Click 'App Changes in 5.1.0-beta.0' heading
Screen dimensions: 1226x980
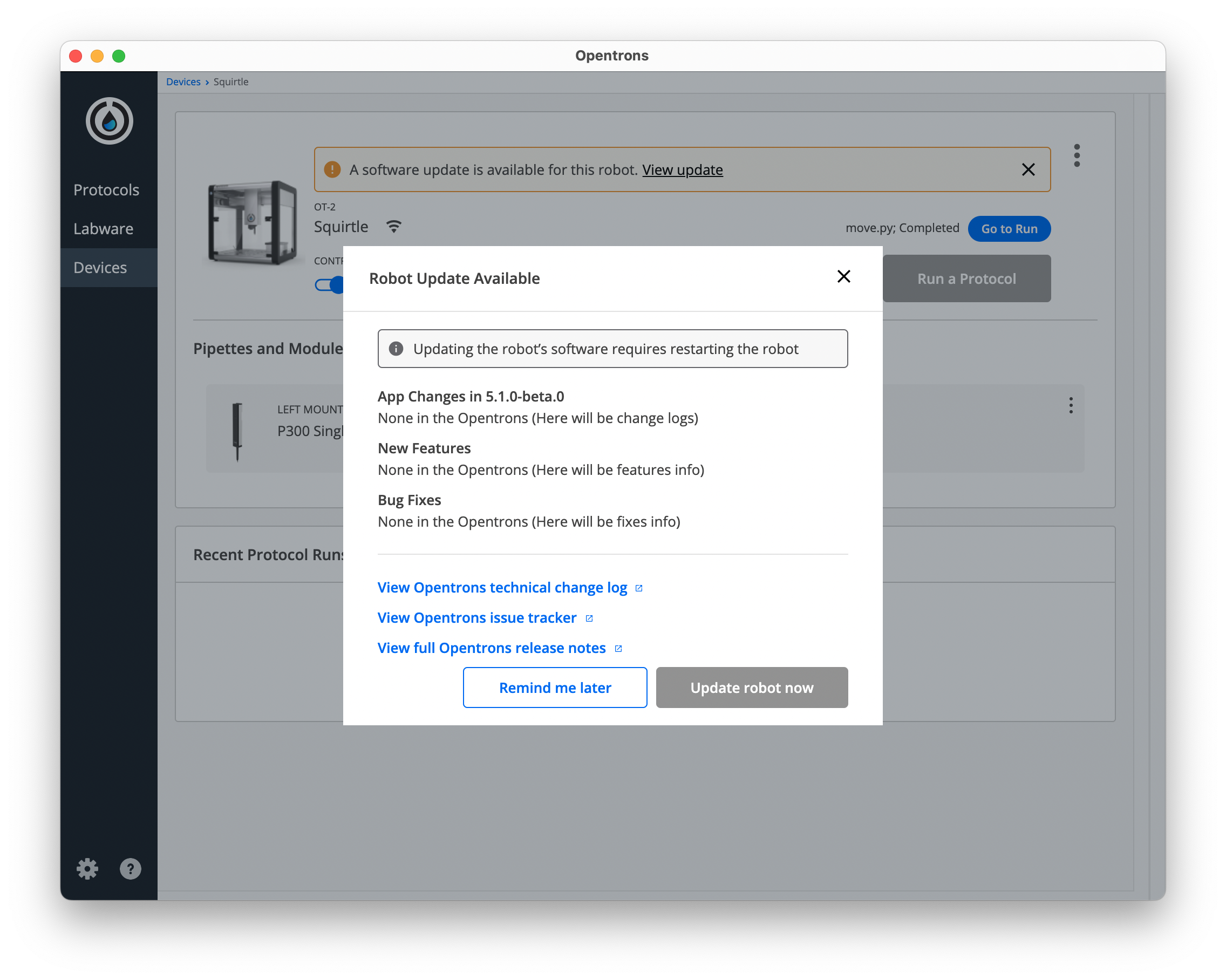click(471, 397)
